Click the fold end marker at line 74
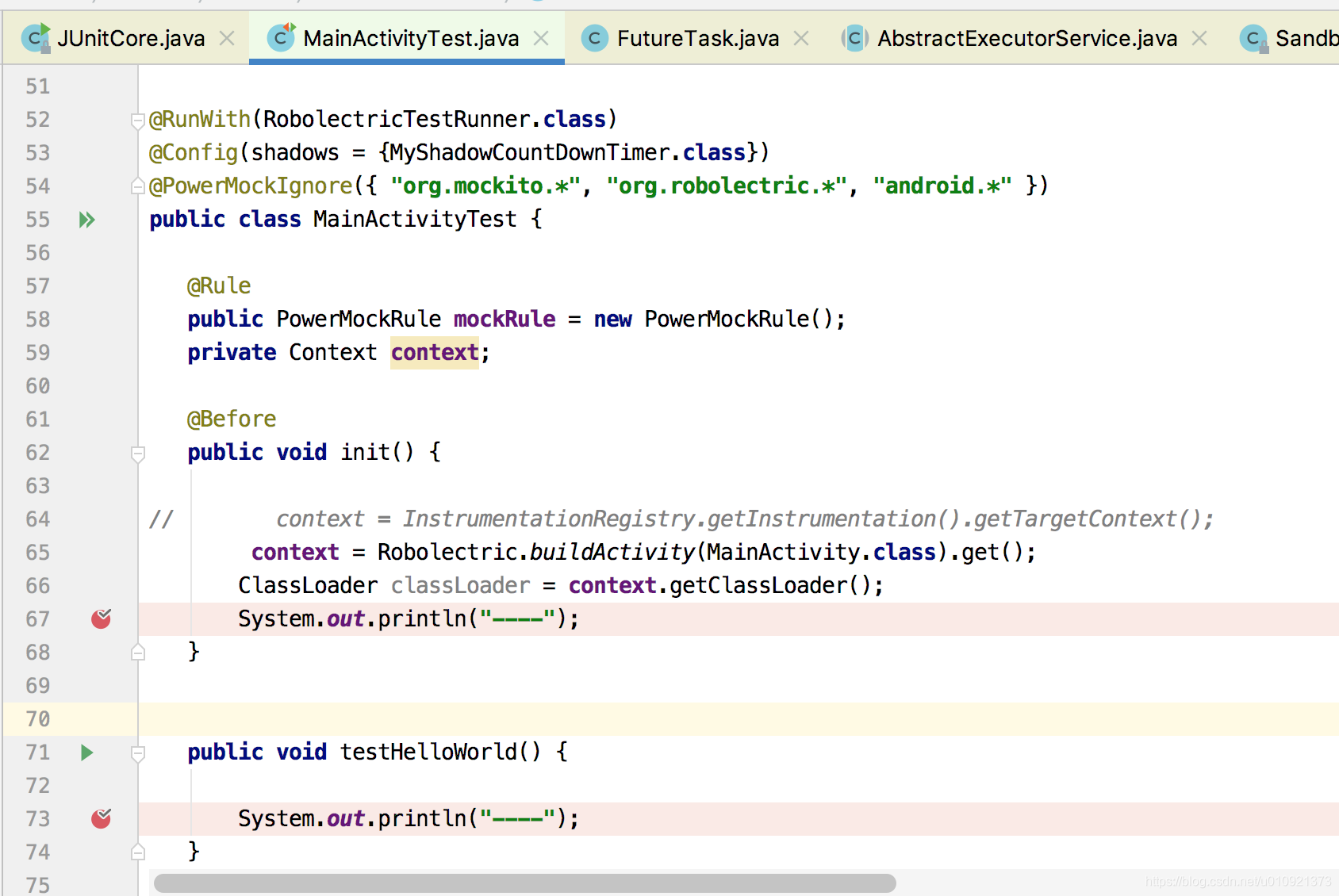The height and width of the screenshot is (896, 1339). pyautogui.click(x=138, y=852)
